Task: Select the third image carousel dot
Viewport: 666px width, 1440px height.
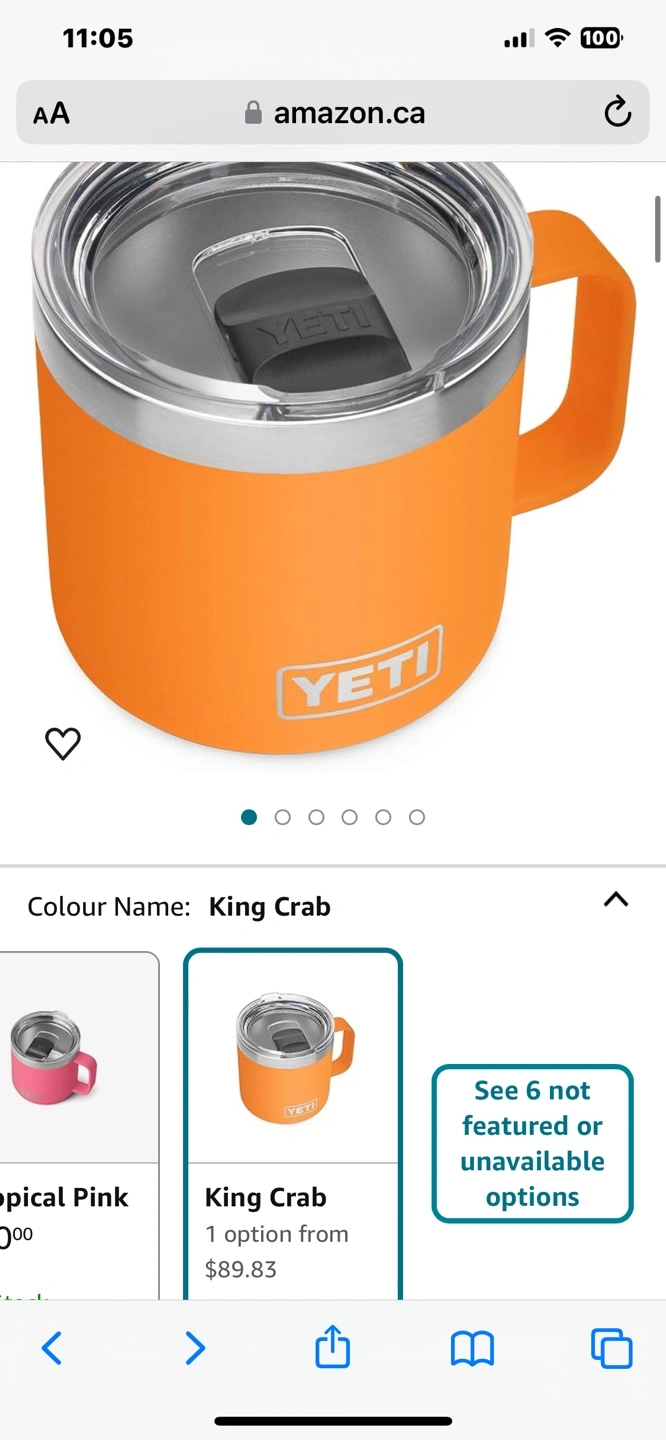Action: [x=316, y=817]
